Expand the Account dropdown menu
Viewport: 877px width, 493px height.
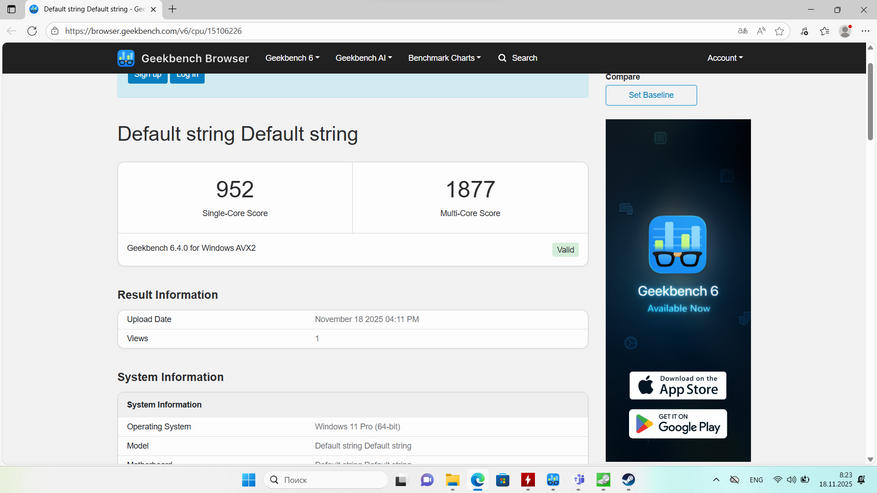click(x=725, y=58)
